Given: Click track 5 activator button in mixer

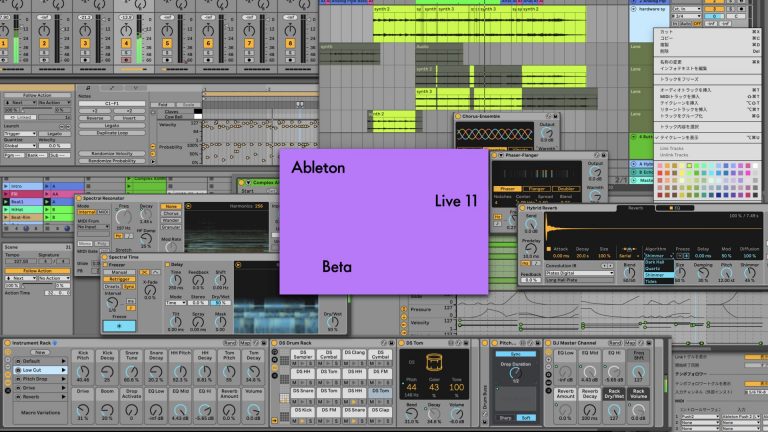Looking at the screenshot, I should coord(167,44).
